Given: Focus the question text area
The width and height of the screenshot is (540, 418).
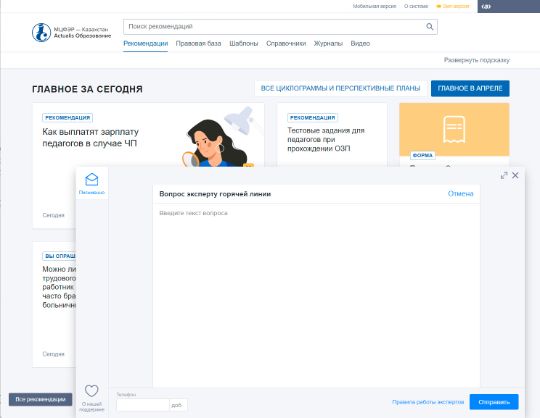Looking at the screenshot, I should 316,295.
